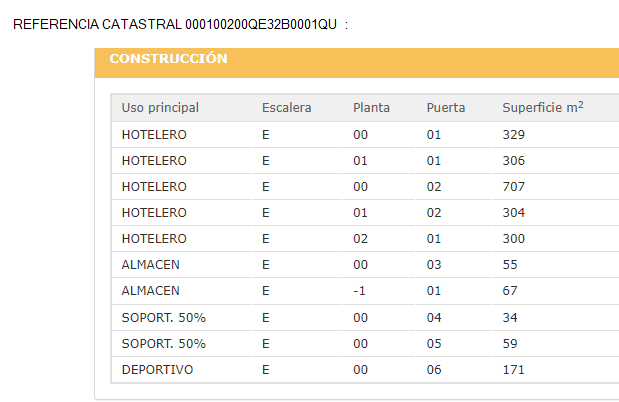Select the "Escalera" column header
Viewport: 619px width, 402px height.
coord(286,107)
